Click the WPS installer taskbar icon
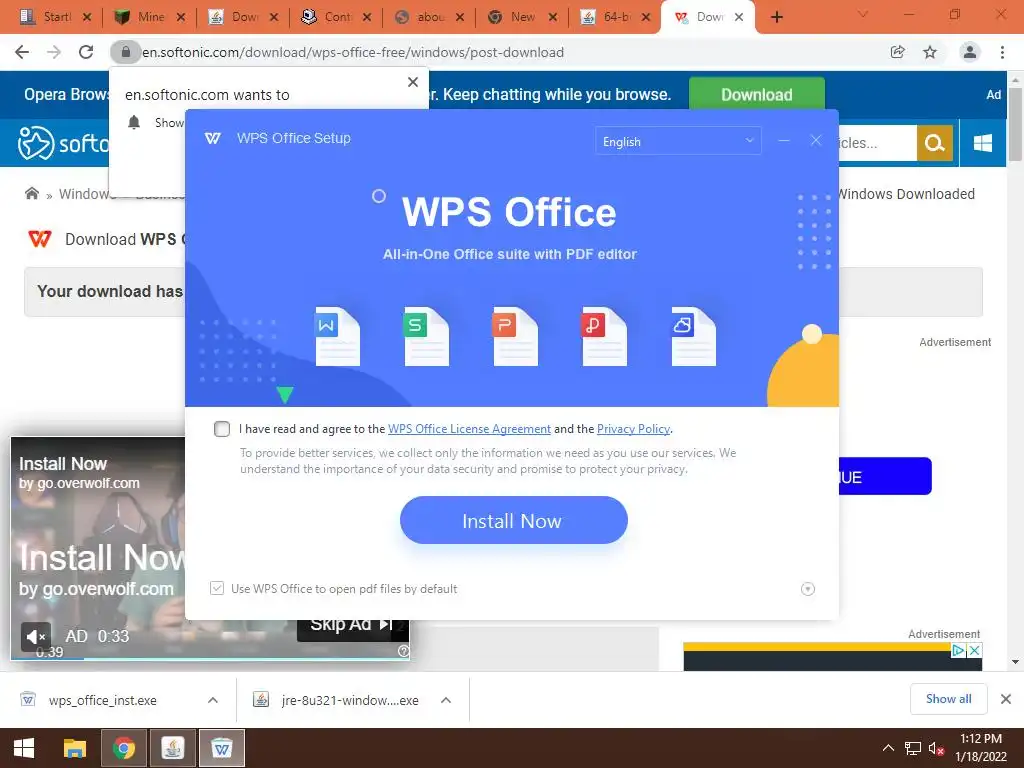Screen dimensions: 1024x768 pos(222,748)
